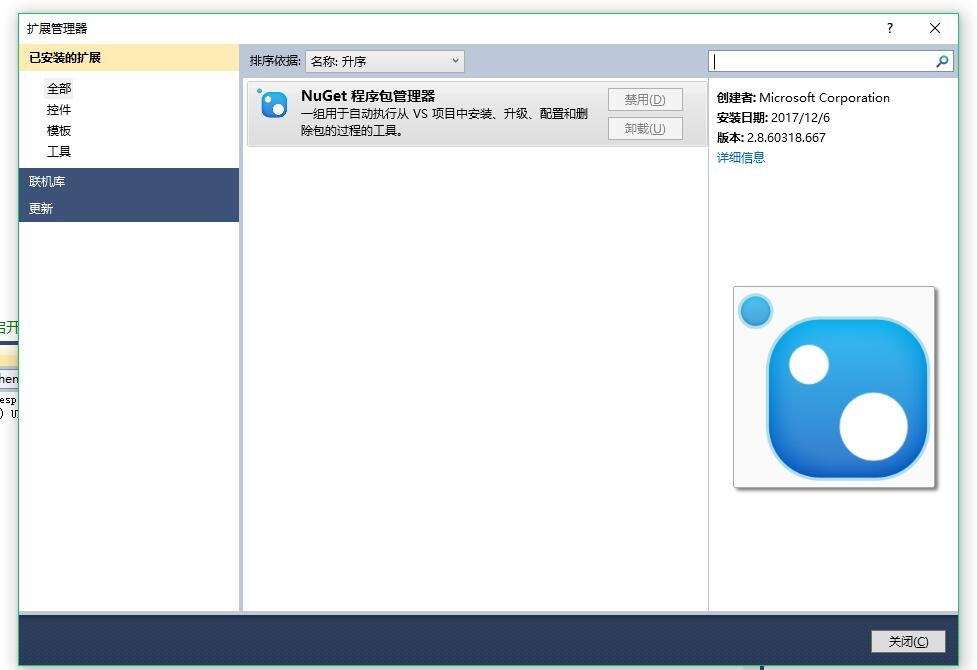The height and width of the screenshot is (670, 977).
Task: Click the 安装日期 2017/12/6 text
Action: click(x=773, y=117)
